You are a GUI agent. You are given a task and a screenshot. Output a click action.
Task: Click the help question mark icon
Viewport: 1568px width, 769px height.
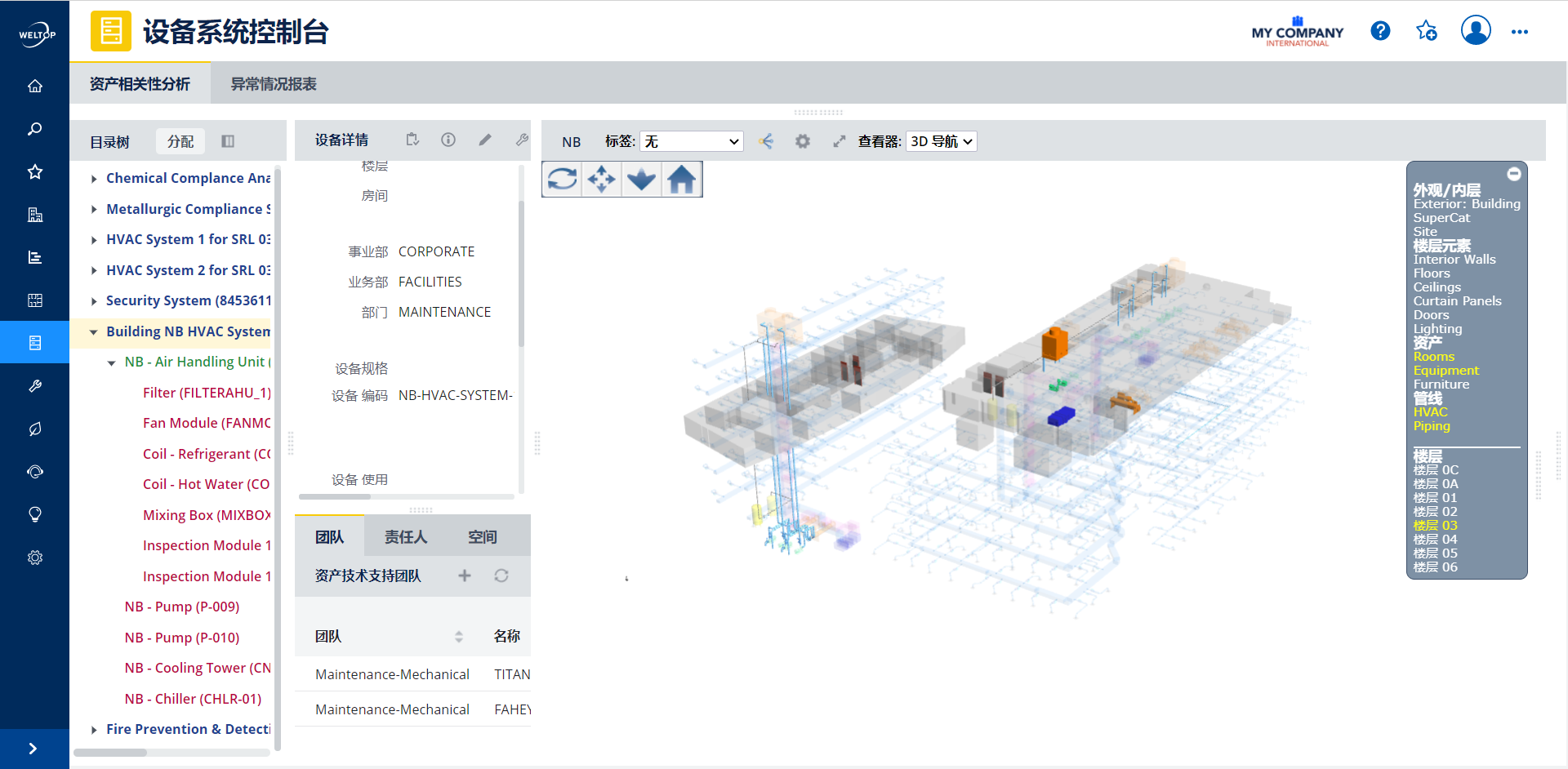pos(1380,31)
